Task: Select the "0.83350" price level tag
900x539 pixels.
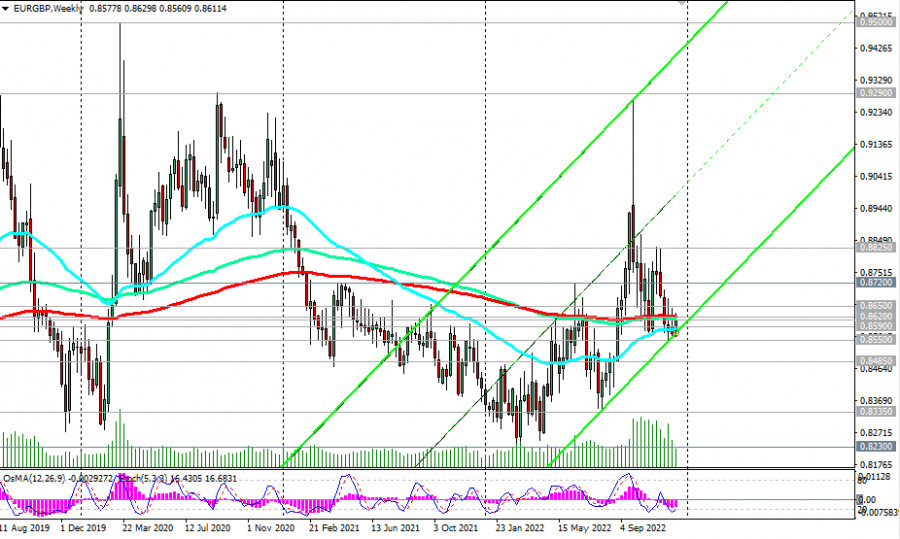Action: tap(876, 412)
